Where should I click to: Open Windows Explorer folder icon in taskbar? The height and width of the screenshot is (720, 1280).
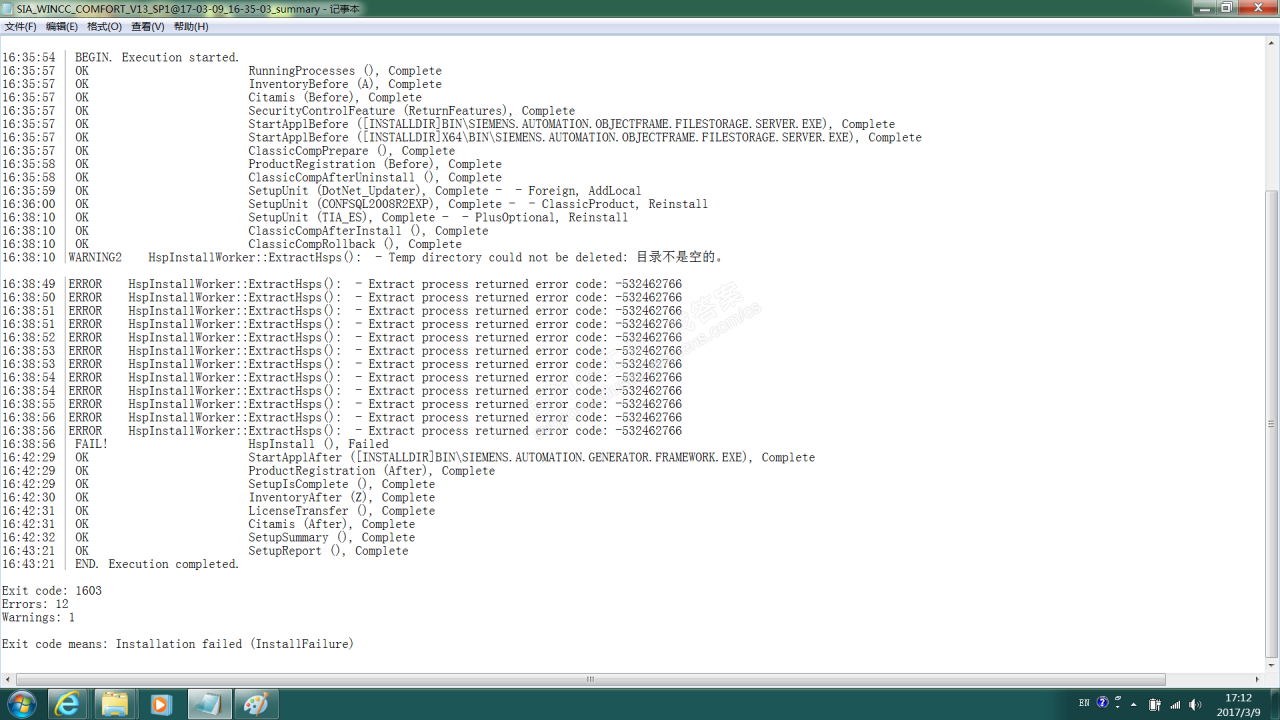coord(114,704)
